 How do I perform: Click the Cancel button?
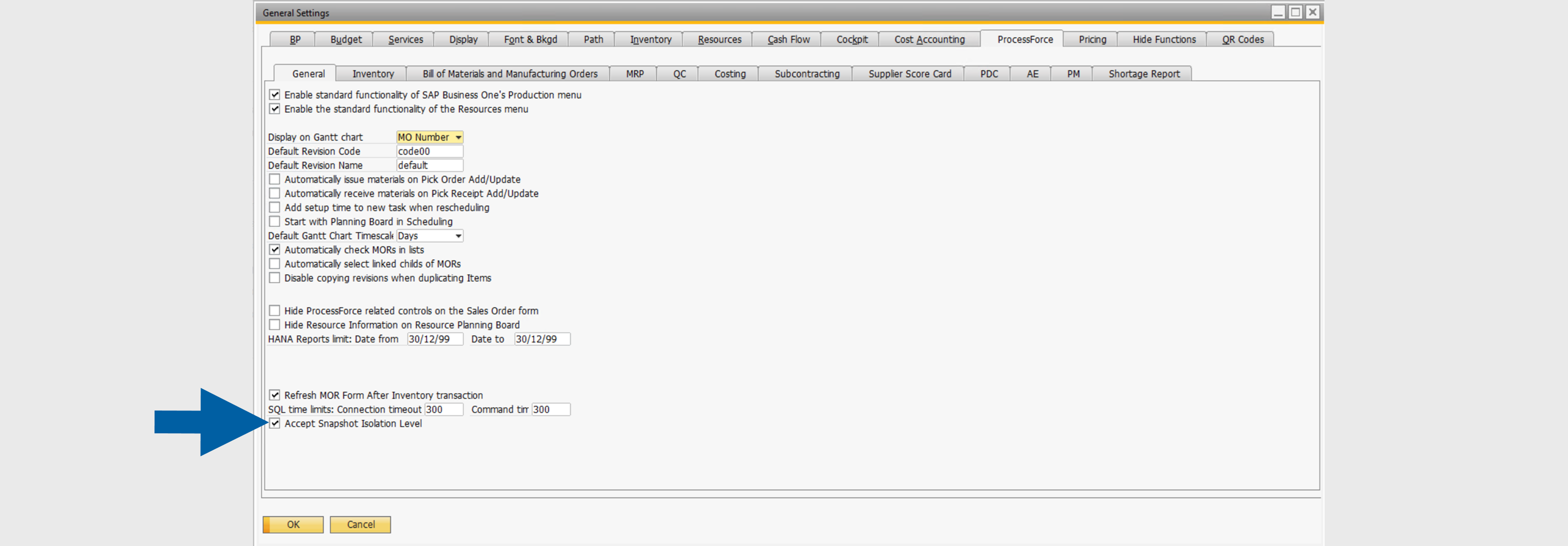pyautogui.click(x=360, y=524)
